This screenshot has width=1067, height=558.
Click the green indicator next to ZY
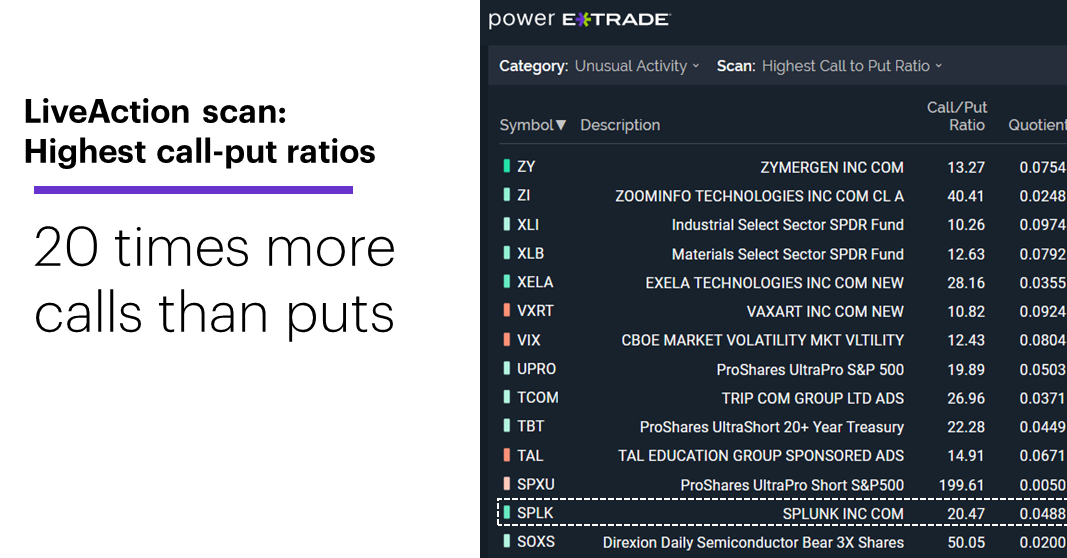(506, 166)
